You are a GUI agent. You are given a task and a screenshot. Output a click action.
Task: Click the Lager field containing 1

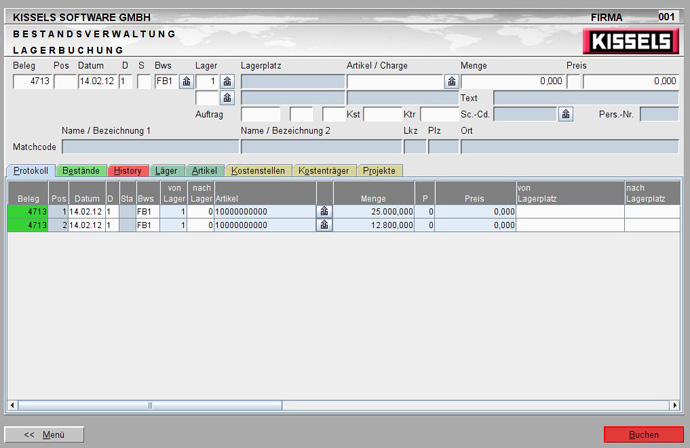(207, 81)
